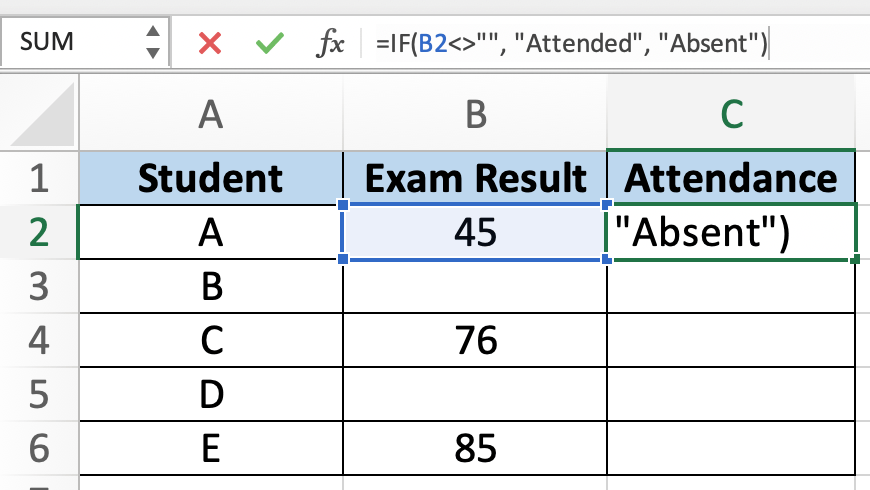Open the fx Insert Function dialog
Viewport: 870px width, 490px height.
[330, 43]
